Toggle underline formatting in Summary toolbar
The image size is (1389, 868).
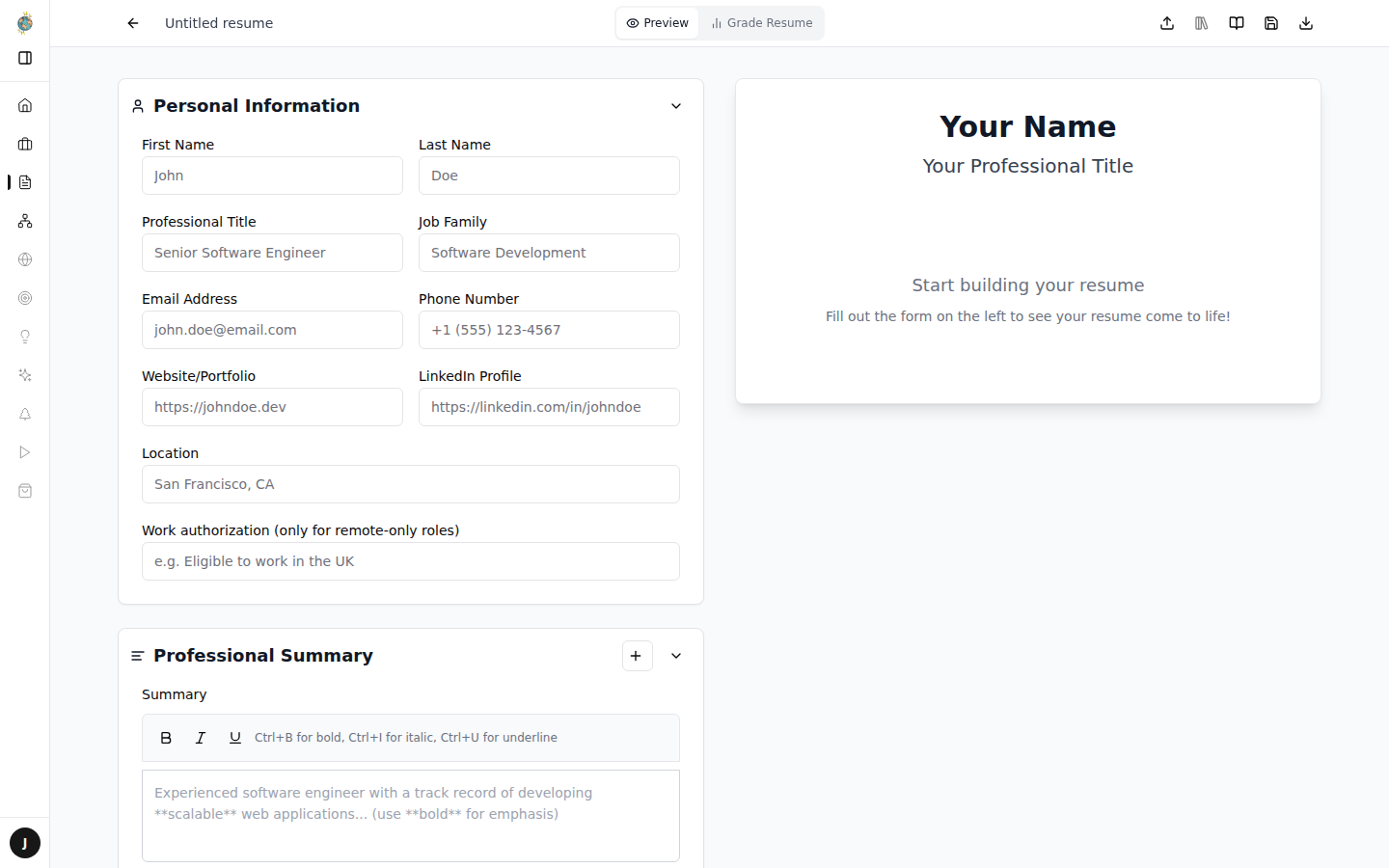tap(235, 738)
